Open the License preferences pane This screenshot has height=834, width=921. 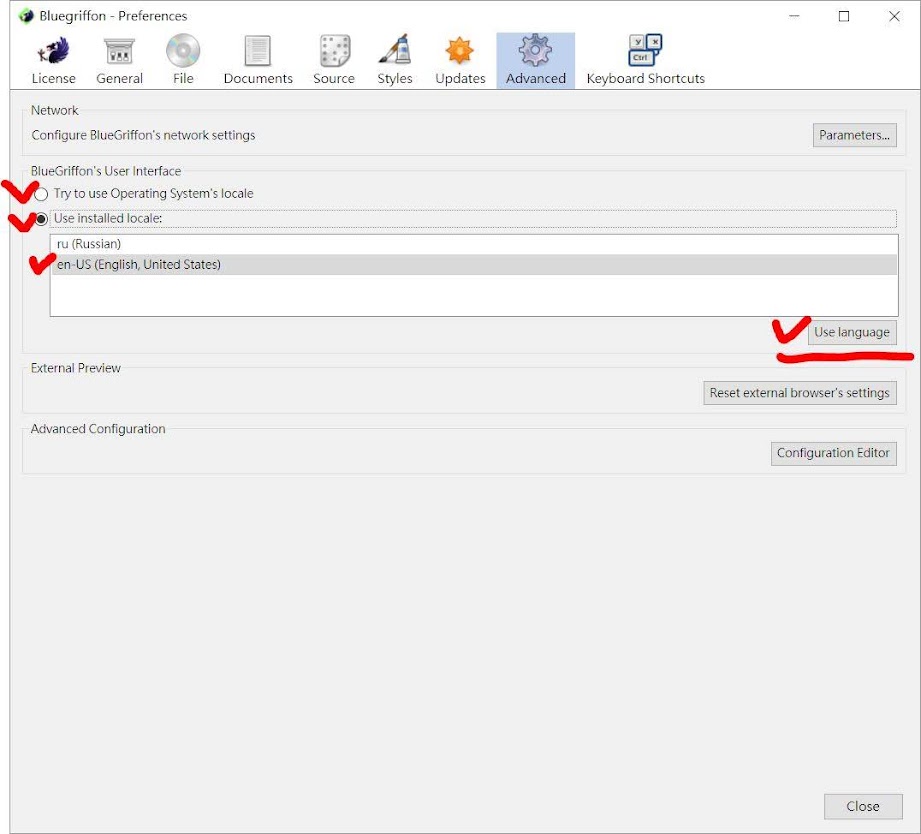tap(53, 61)
